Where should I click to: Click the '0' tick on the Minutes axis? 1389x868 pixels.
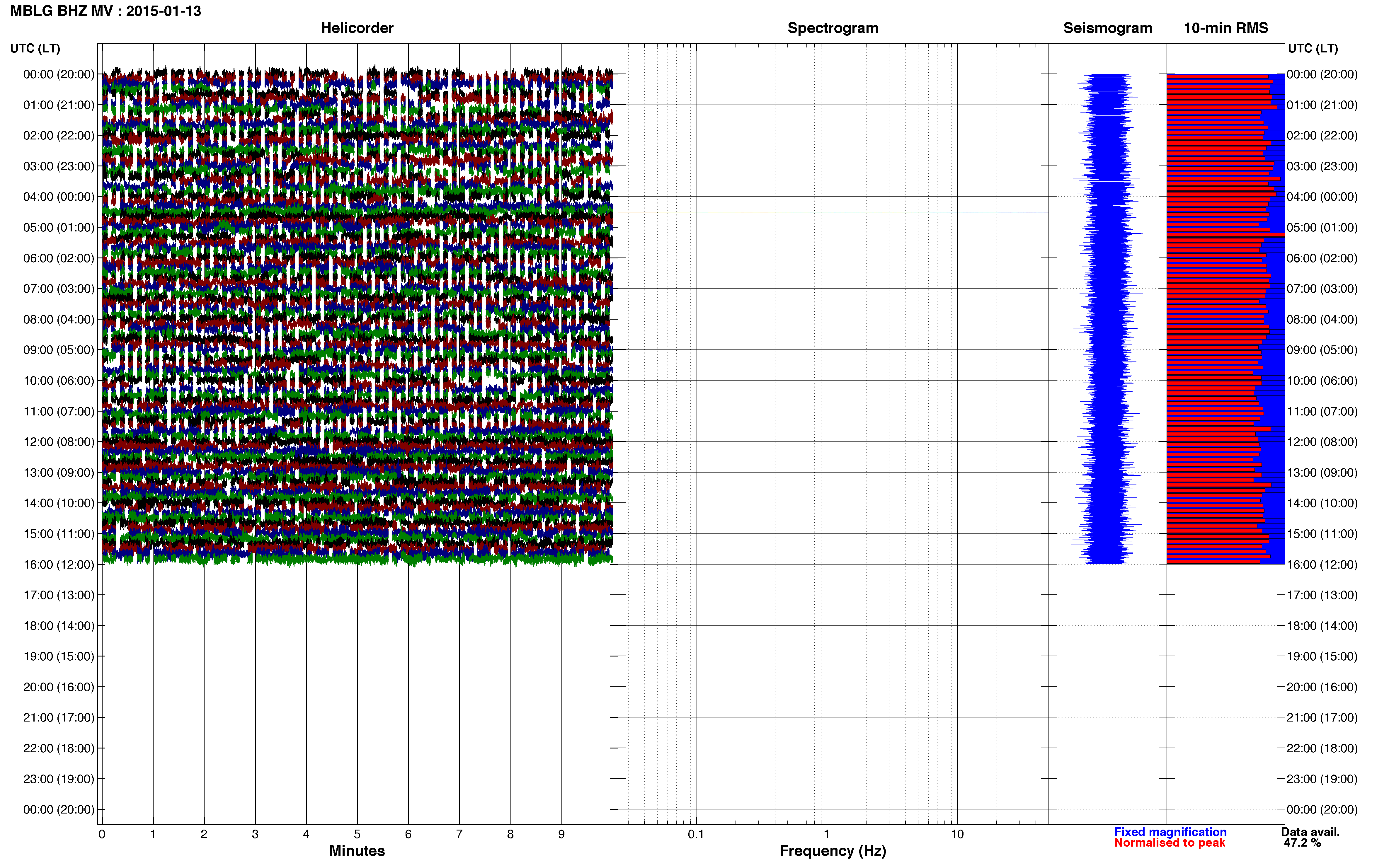coord(102,834)
